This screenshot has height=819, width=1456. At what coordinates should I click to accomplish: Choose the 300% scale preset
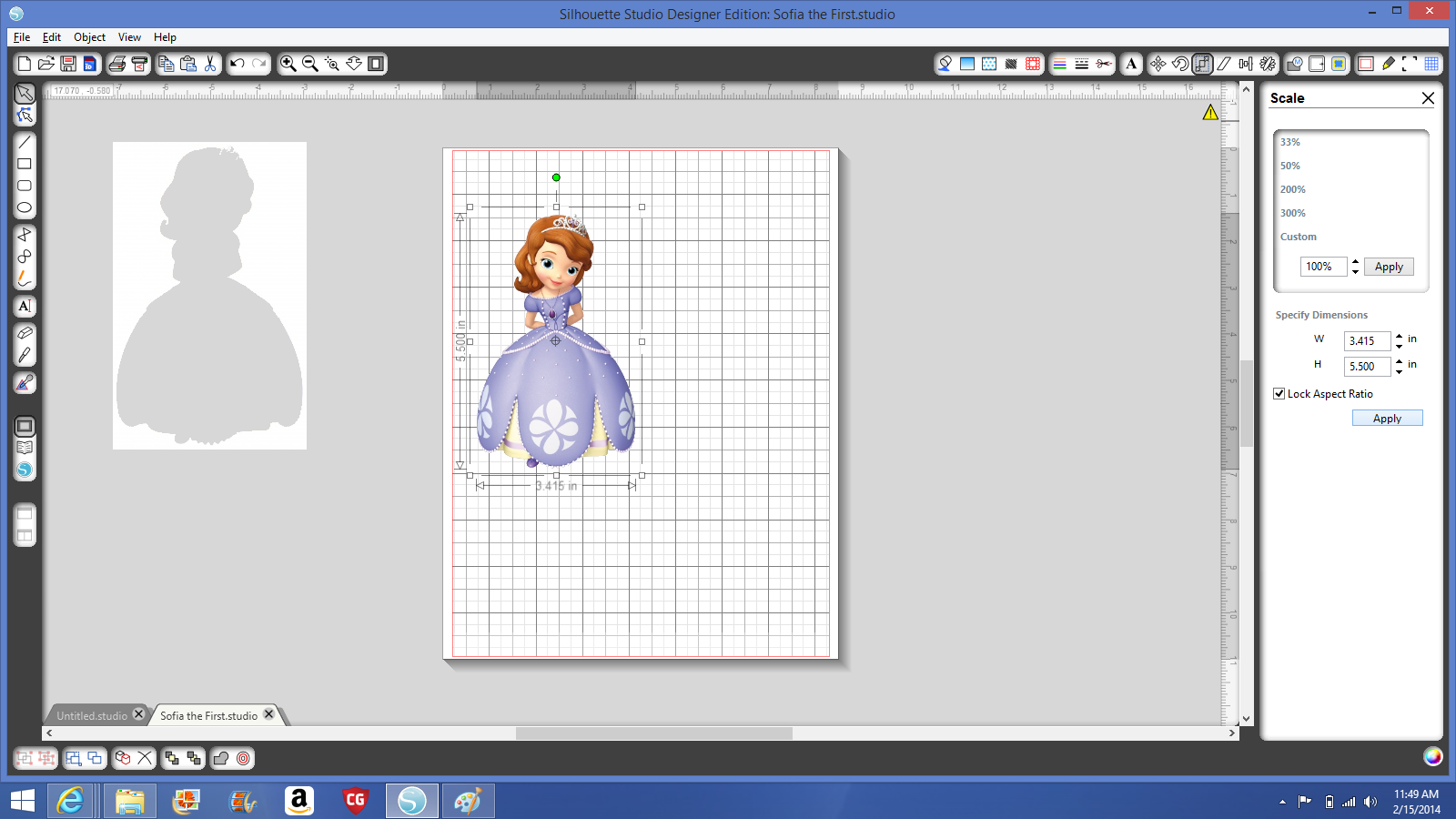(1293, 213)
